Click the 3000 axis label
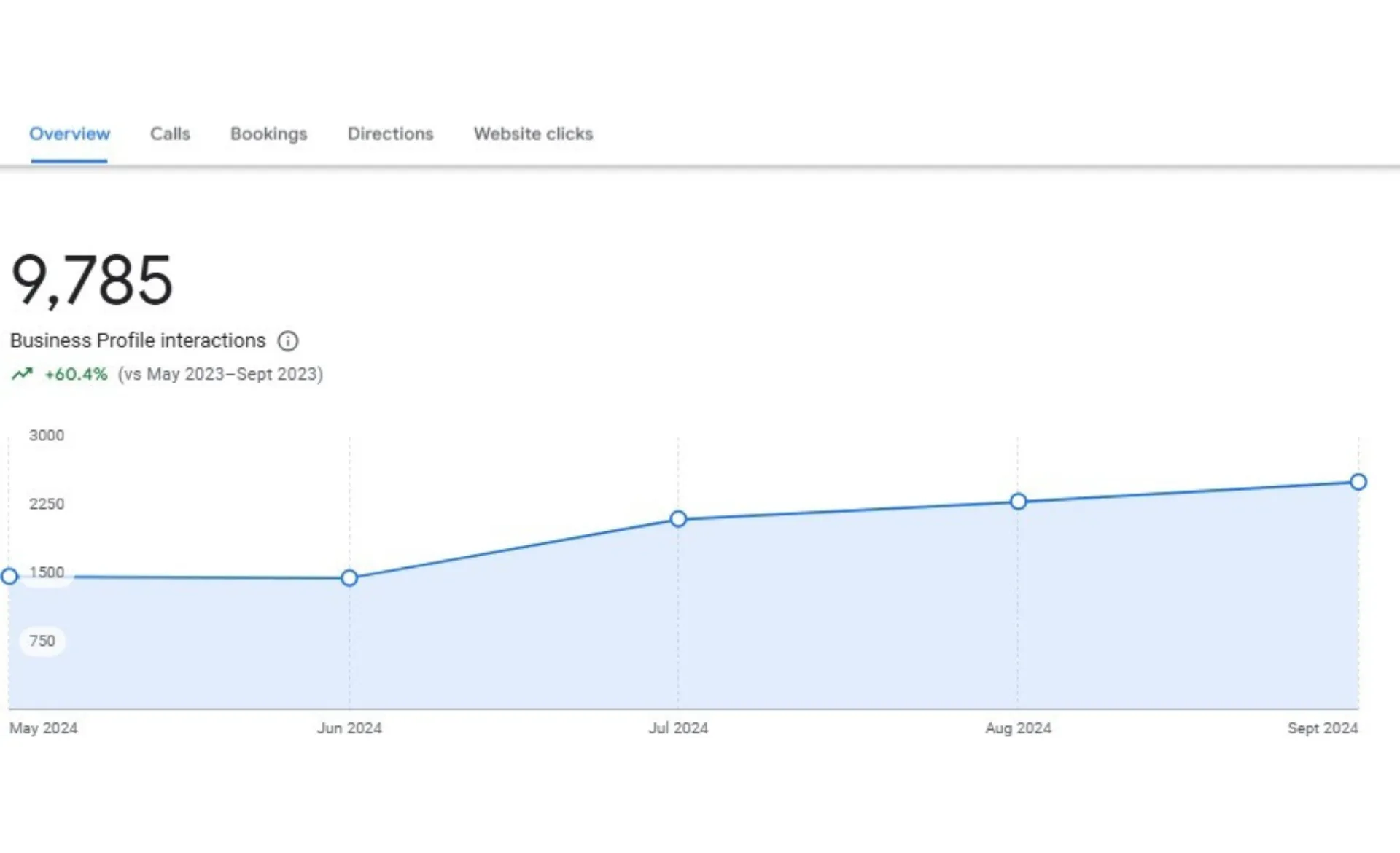1400x853 pixels. click(46, 435)
